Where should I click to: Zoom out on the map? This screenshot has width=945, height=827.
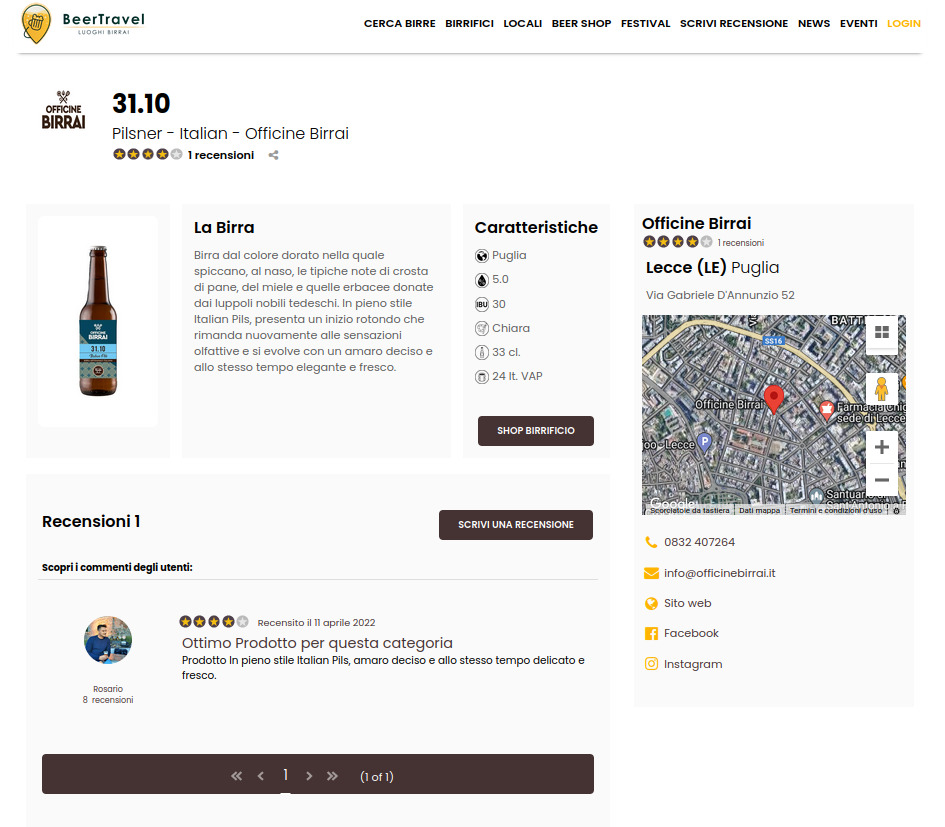[x=882, y=480]
